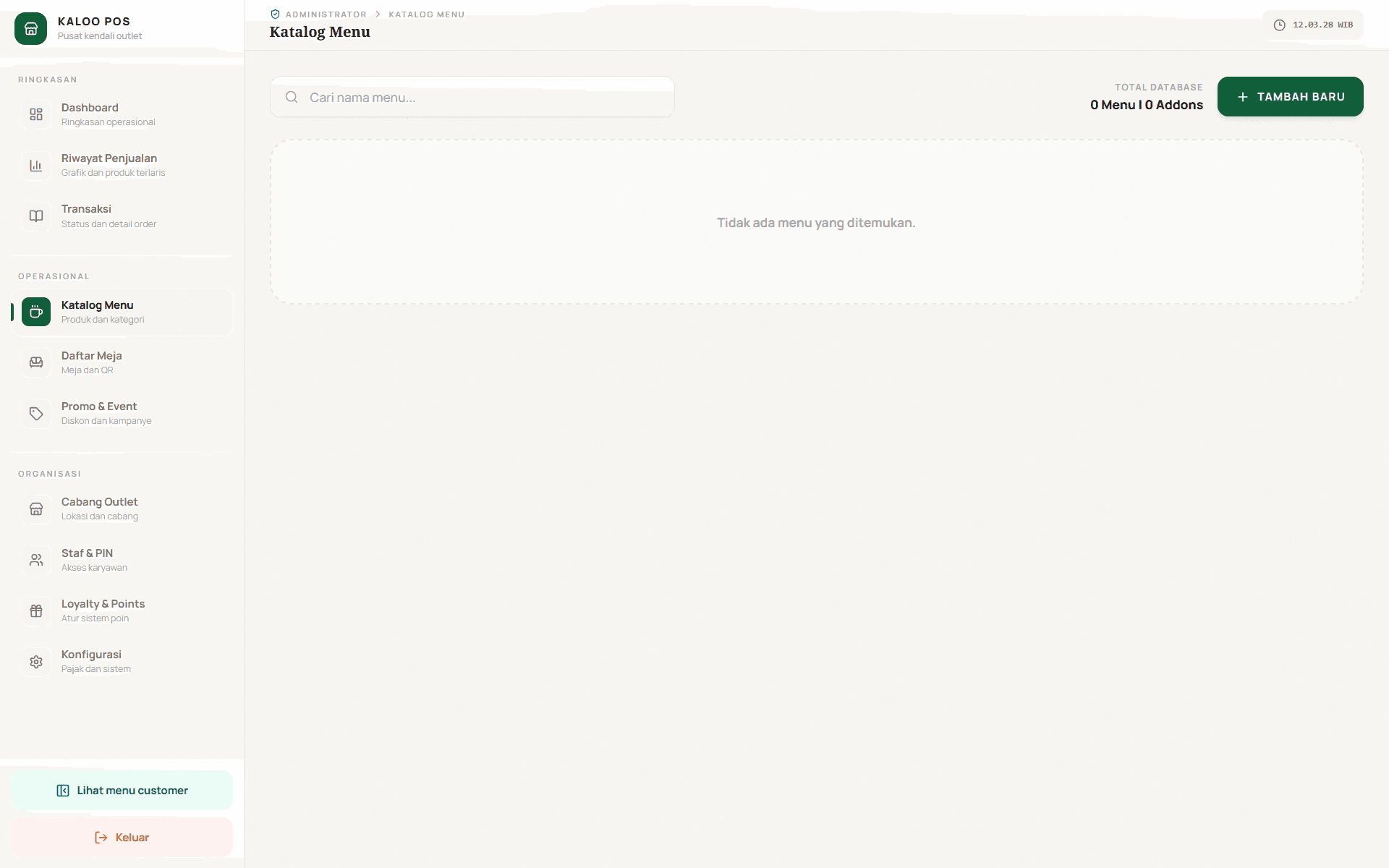Open Riwayat Penjualan page
This screenshot has width=1389, height=868.
click(122, 165)
